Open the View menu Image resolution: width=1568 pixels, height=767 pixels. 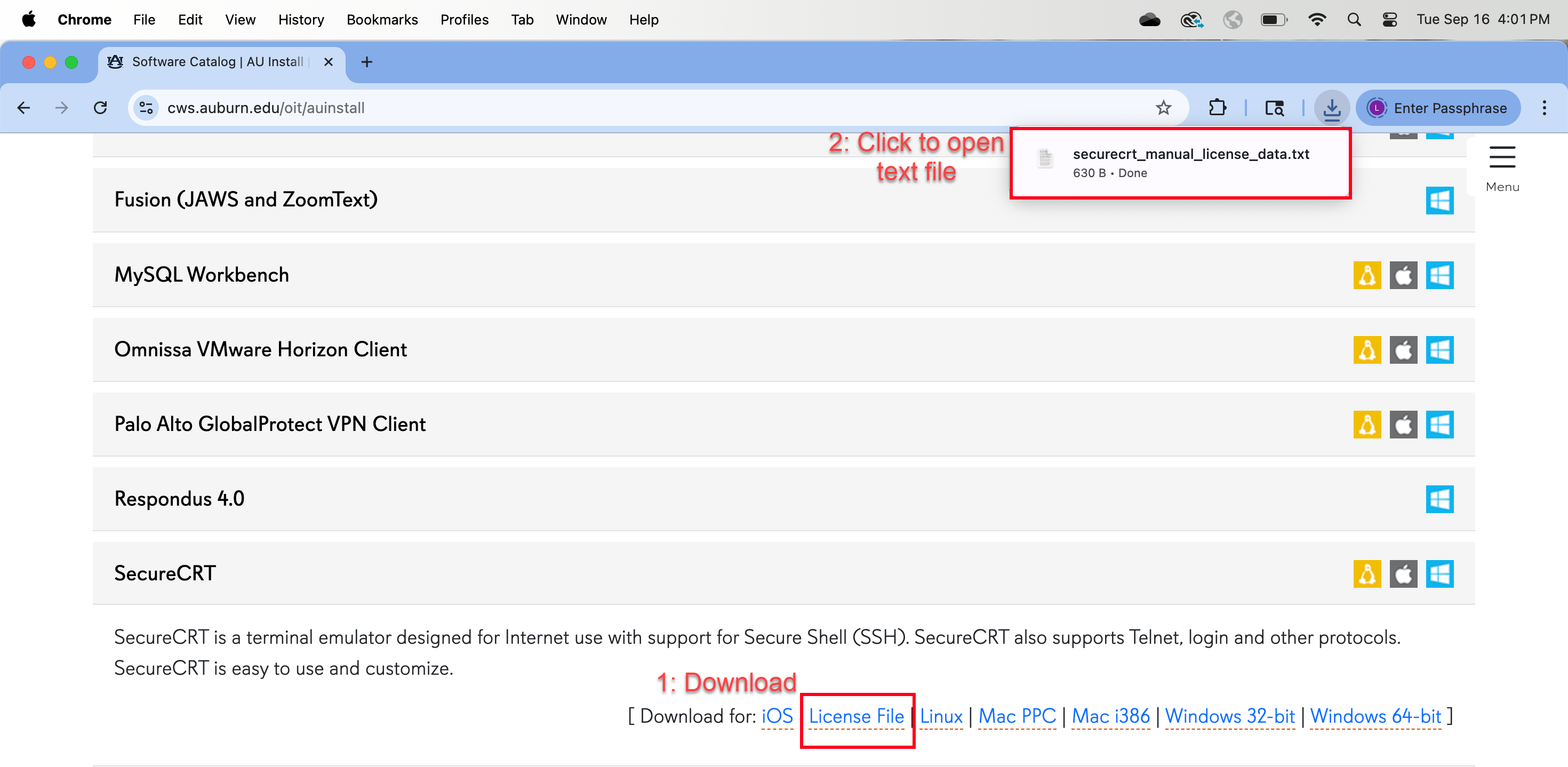tap(240, 20)
